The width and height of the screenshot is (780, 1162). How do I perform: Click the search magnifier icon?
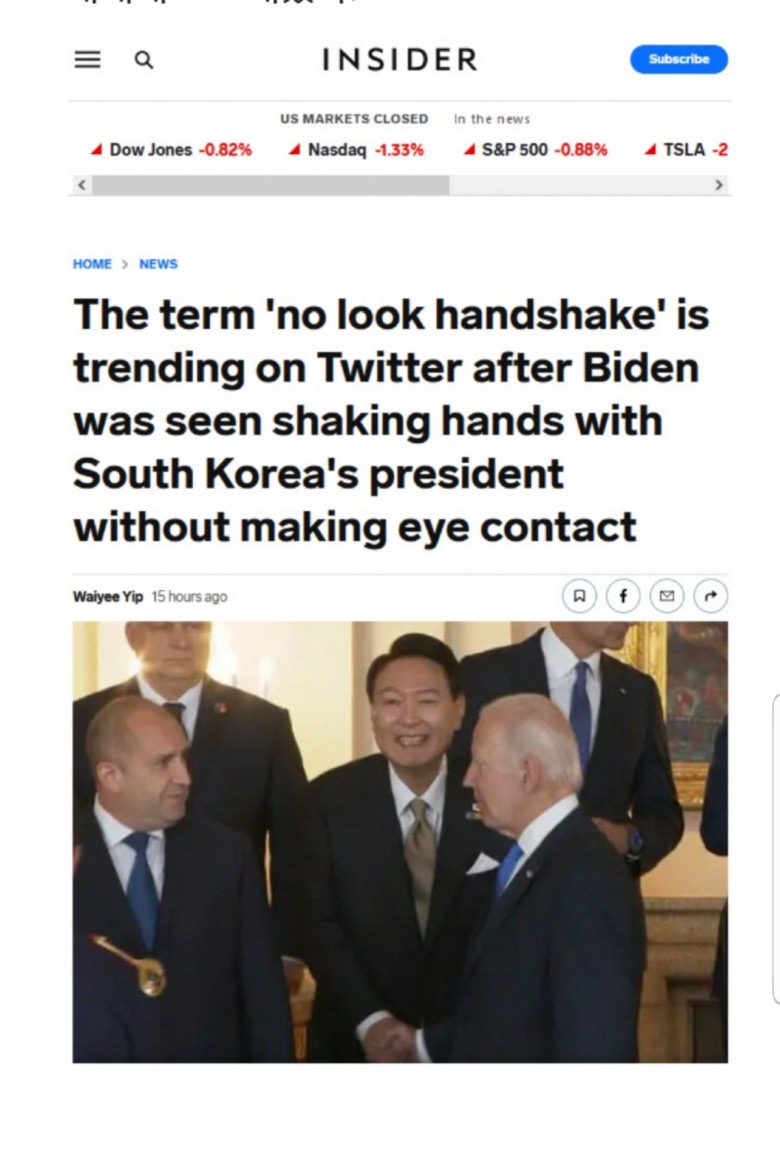point(144,59)
